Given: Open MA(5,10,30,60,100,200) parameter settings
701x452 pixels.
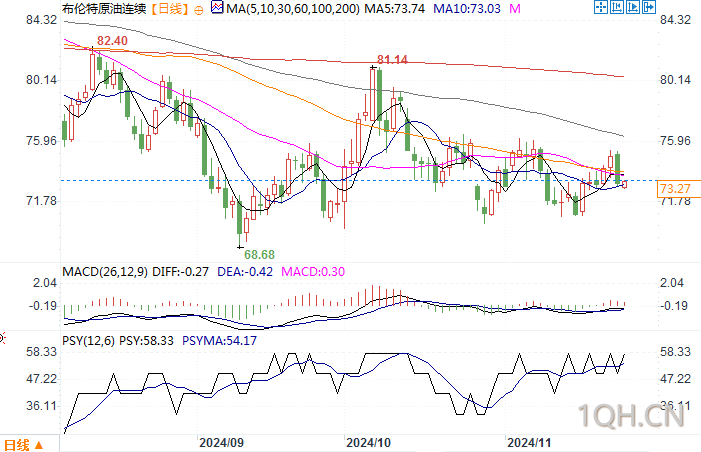Looking at the screenshot, I should tap(293, 8).
